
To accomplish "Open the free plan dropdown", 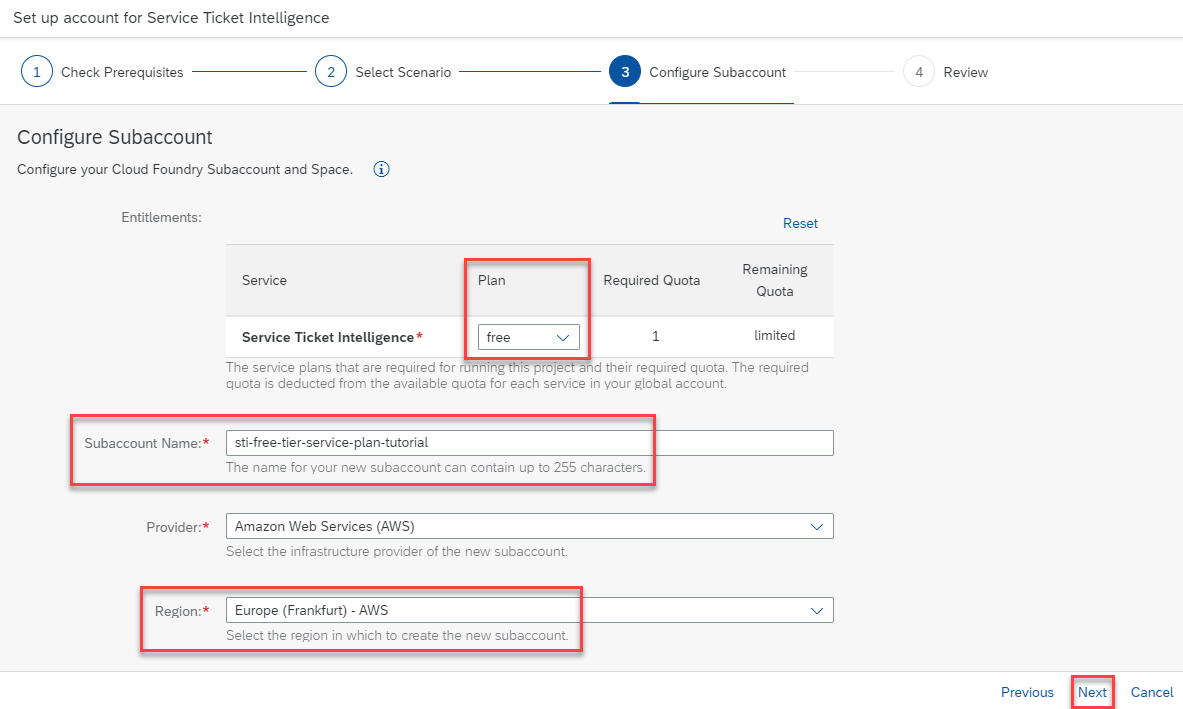I will 528,337.
